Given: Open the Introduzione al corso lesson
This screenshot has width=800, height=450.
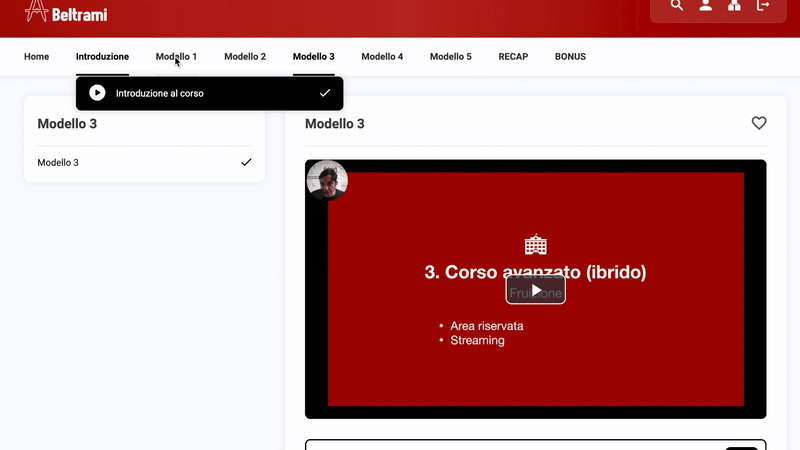Looking at the screenshot, I should [x=160, y=93].
